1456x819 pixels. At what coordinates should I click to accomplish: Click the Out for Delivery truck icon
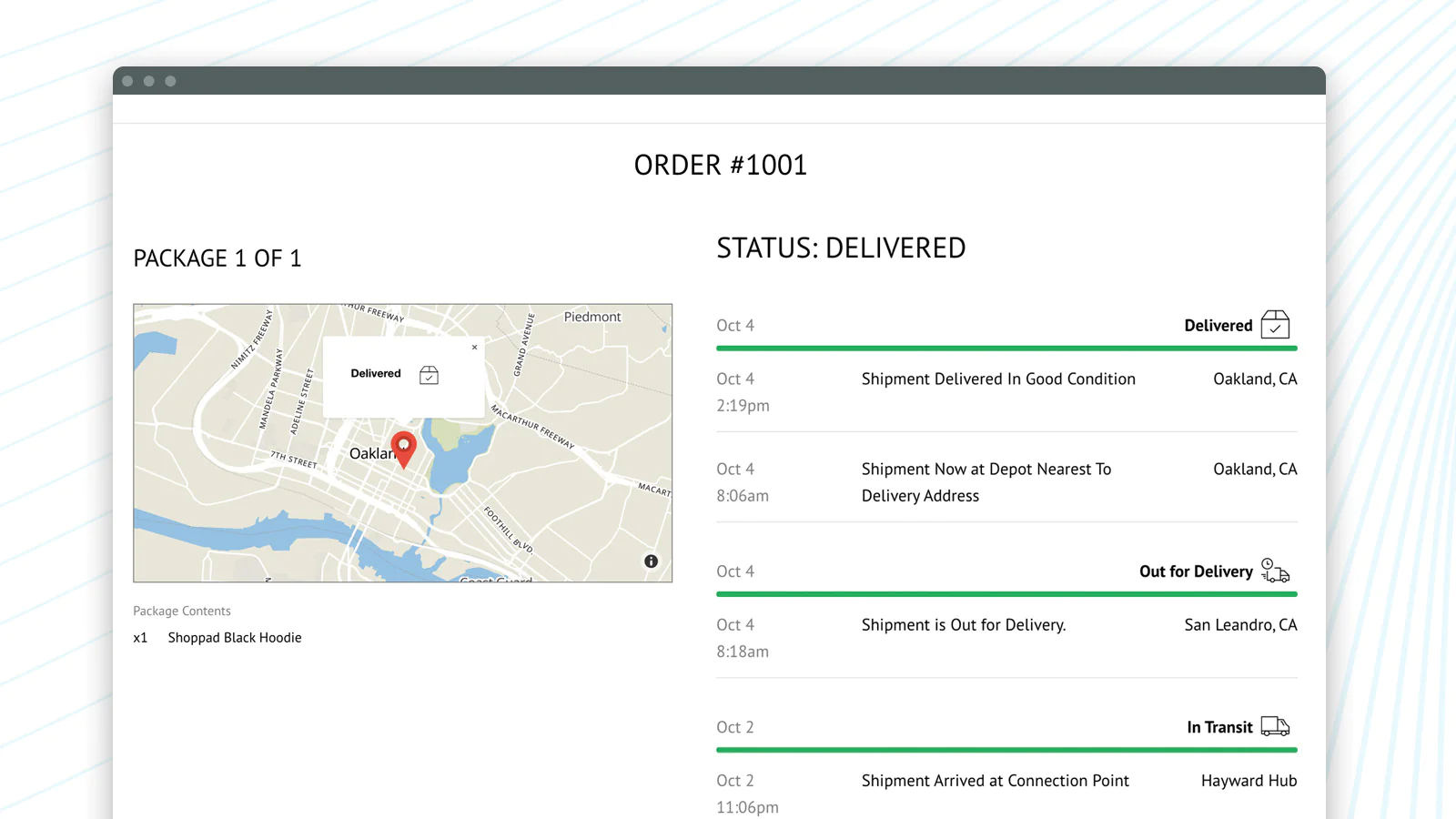[x=1275, y=571]
